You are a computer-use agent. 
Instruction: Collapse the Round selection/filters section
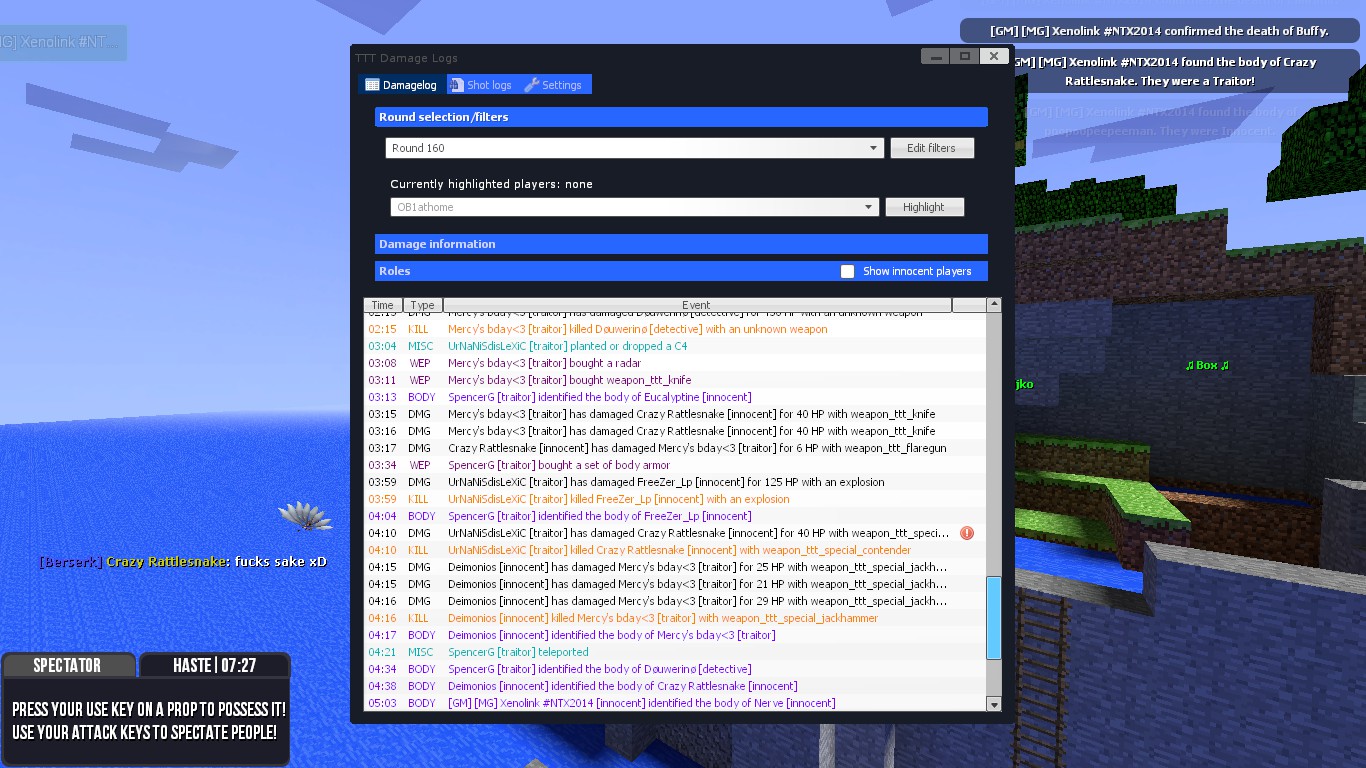click(681, 117)
